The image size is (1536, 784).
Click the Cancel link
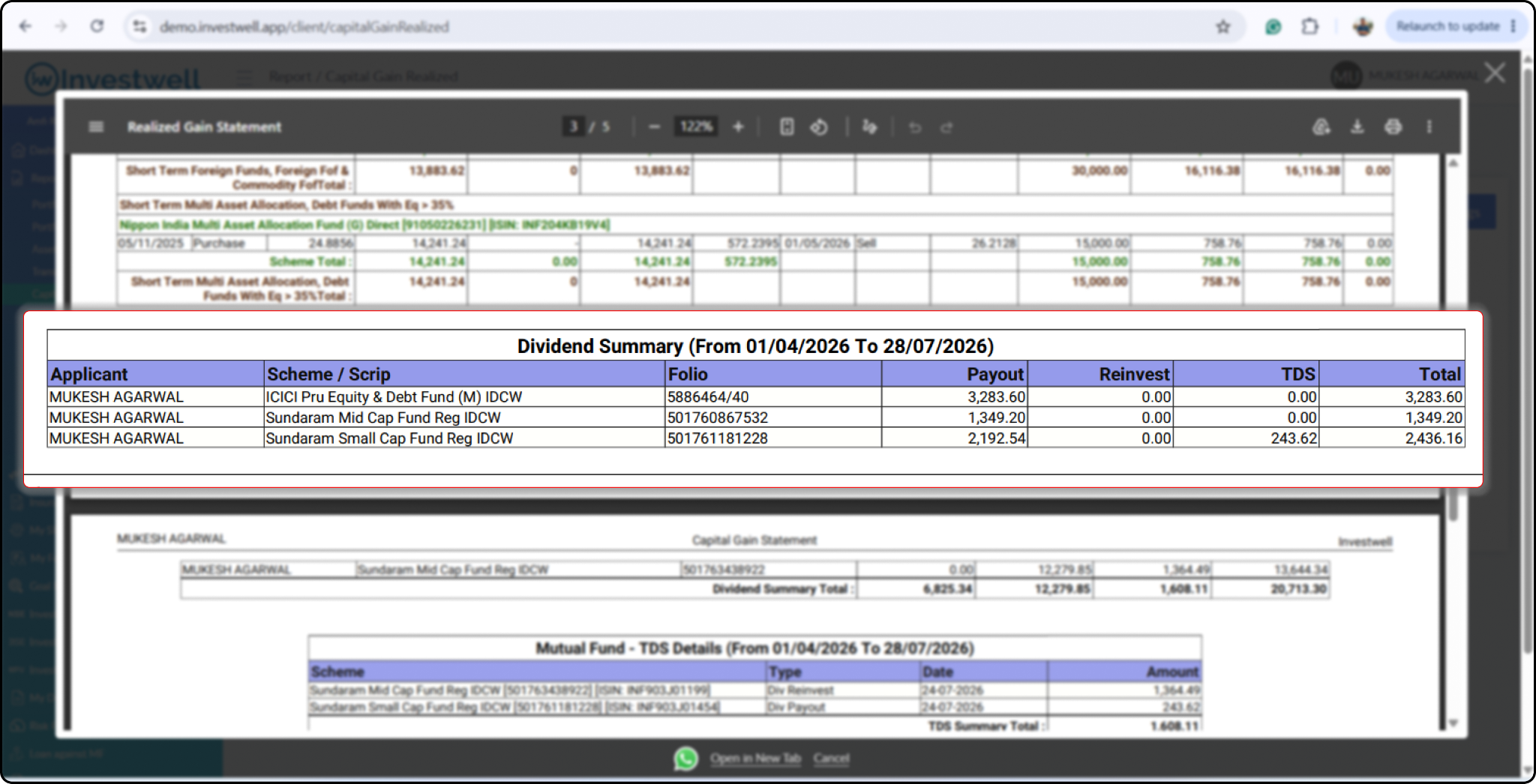click(x=832, y=759)
